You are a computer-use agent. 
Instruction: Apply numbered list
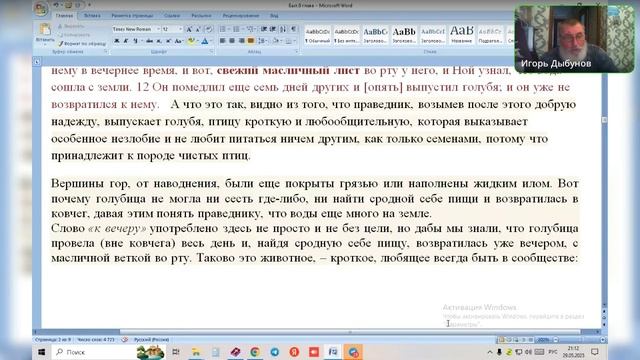[x=236, y=29]
